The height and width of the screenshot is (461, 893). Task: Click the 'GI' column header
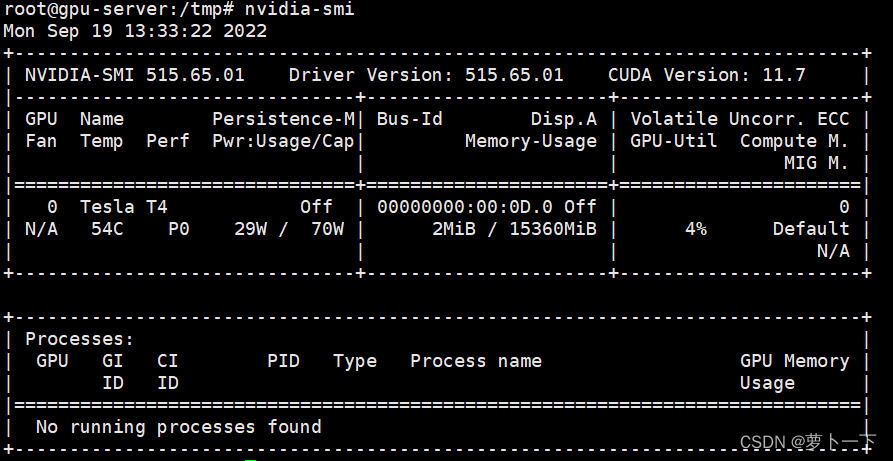(x=113, y=361)
